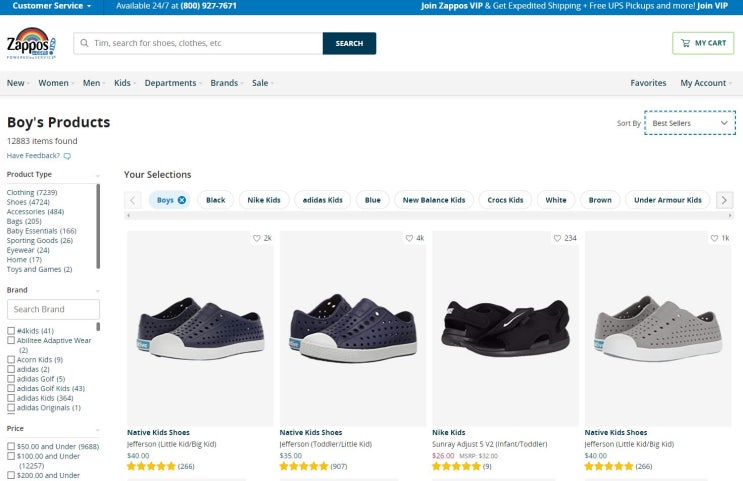Check the #4kids brand checkbox

coord(11,331)
